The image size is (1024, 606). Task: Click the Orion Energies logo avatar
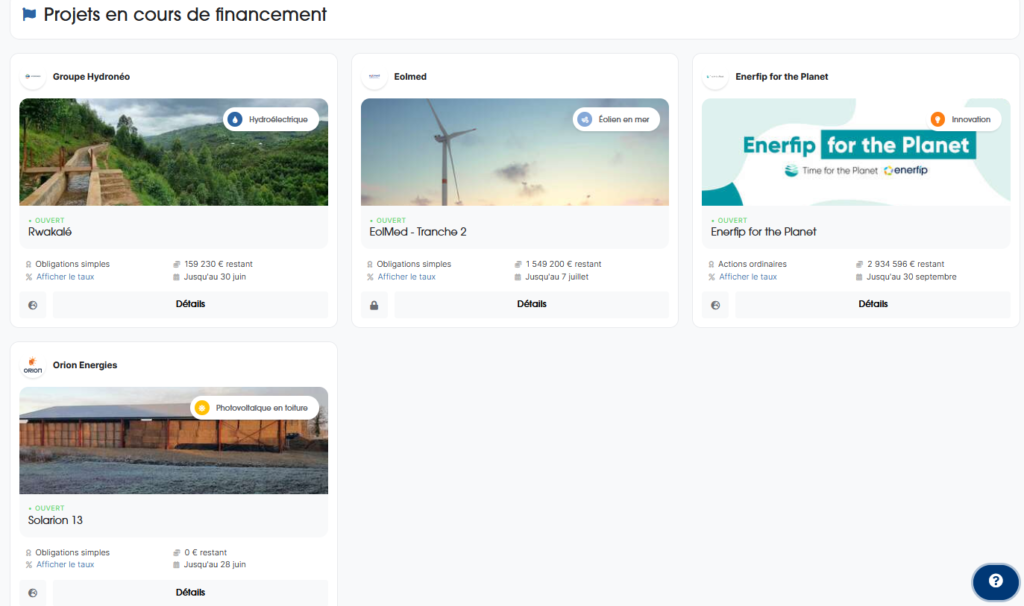pyautogui.click(x=33, y=365)
